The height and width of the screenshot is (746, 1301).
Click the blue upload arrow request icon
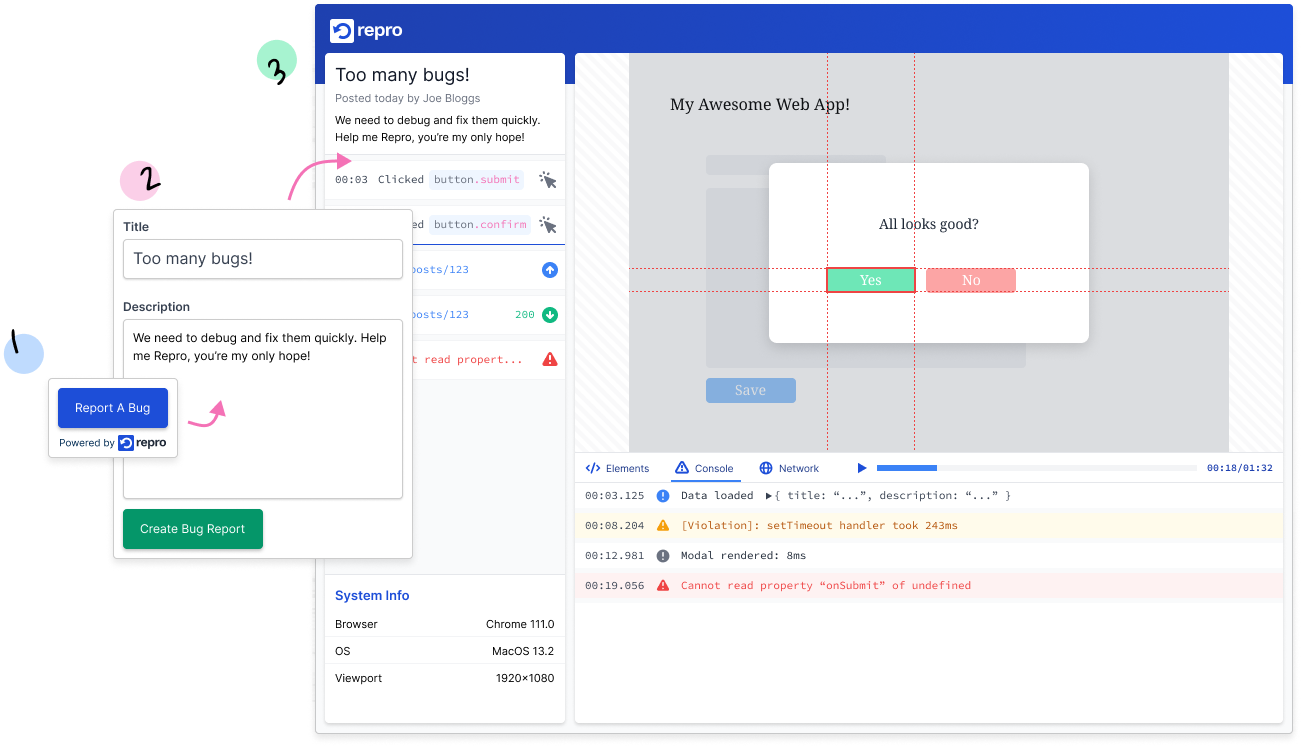(x=550, y=270)
